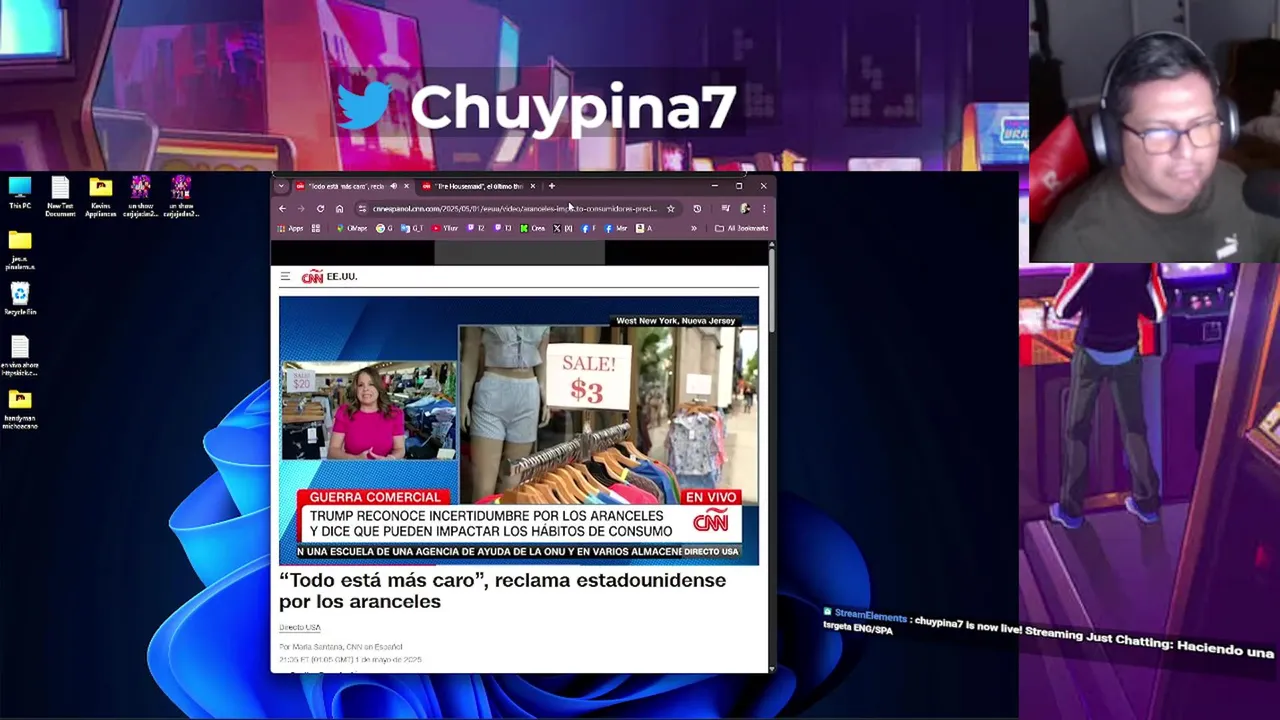Select the This PC desktop icon
The height and width of the screenshot is (720, 1280).
click(20, 193)
